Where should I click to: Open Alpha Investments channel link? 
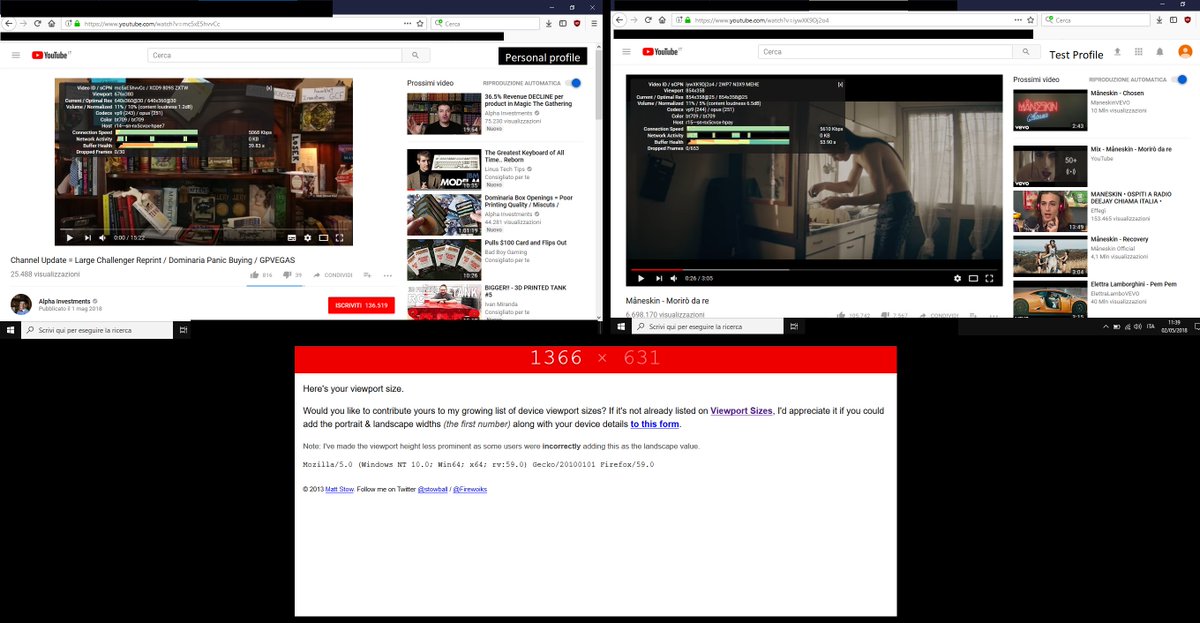[65, 300]
